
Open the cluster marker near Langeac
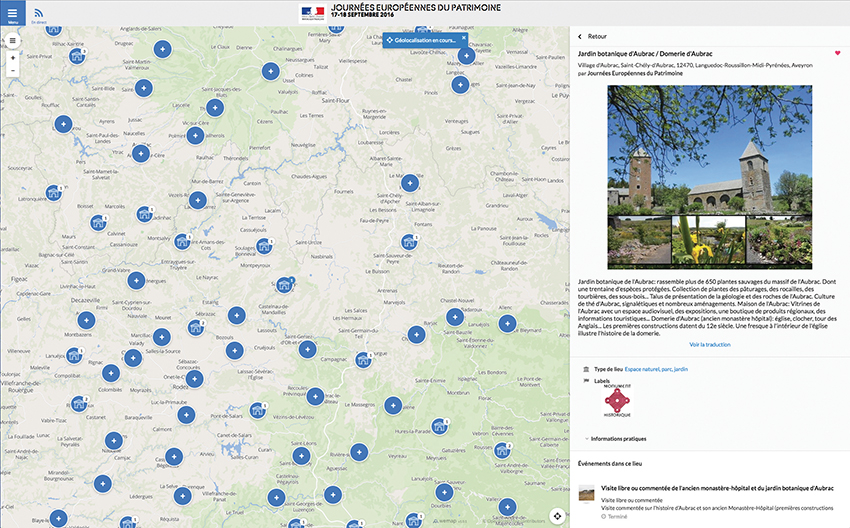point(460,85)
